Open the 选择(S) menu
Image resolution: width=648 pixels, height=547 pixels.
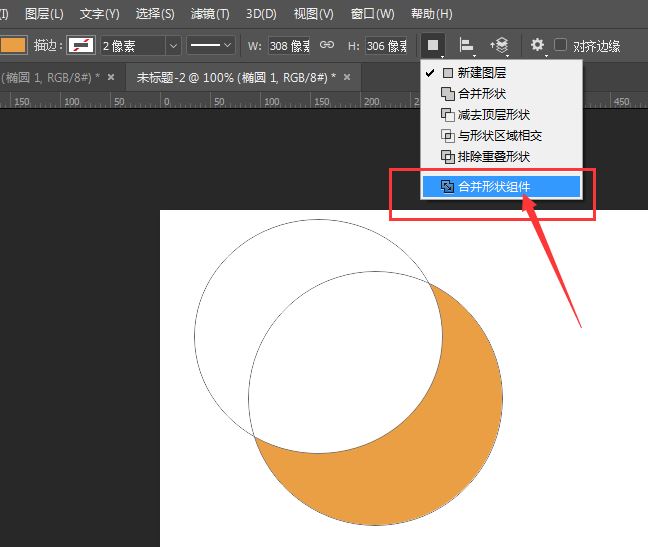[155, 14]
